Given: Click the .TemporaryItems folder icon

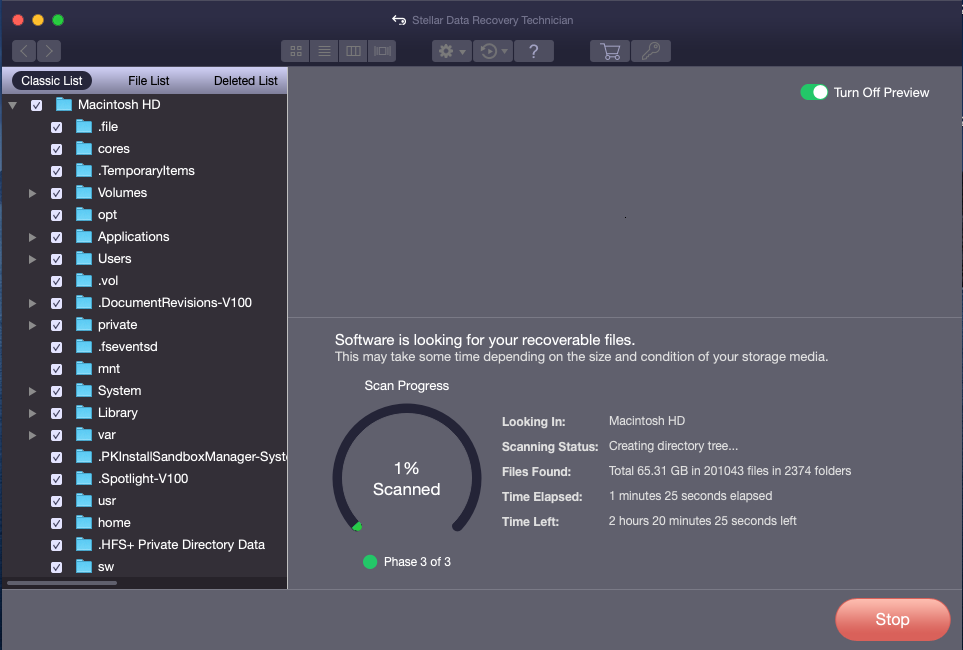Looking at the screenshot, I should coord(84,171).
